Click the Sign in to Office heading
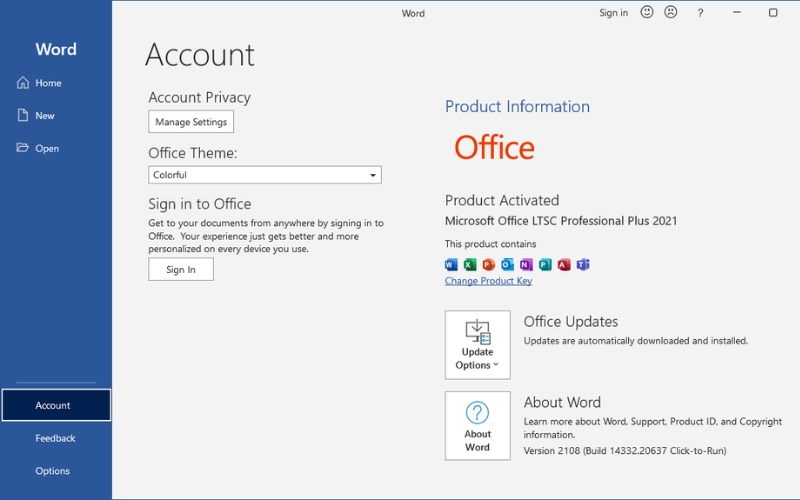This screenshot has width=800, height=500. click(199, 204)
